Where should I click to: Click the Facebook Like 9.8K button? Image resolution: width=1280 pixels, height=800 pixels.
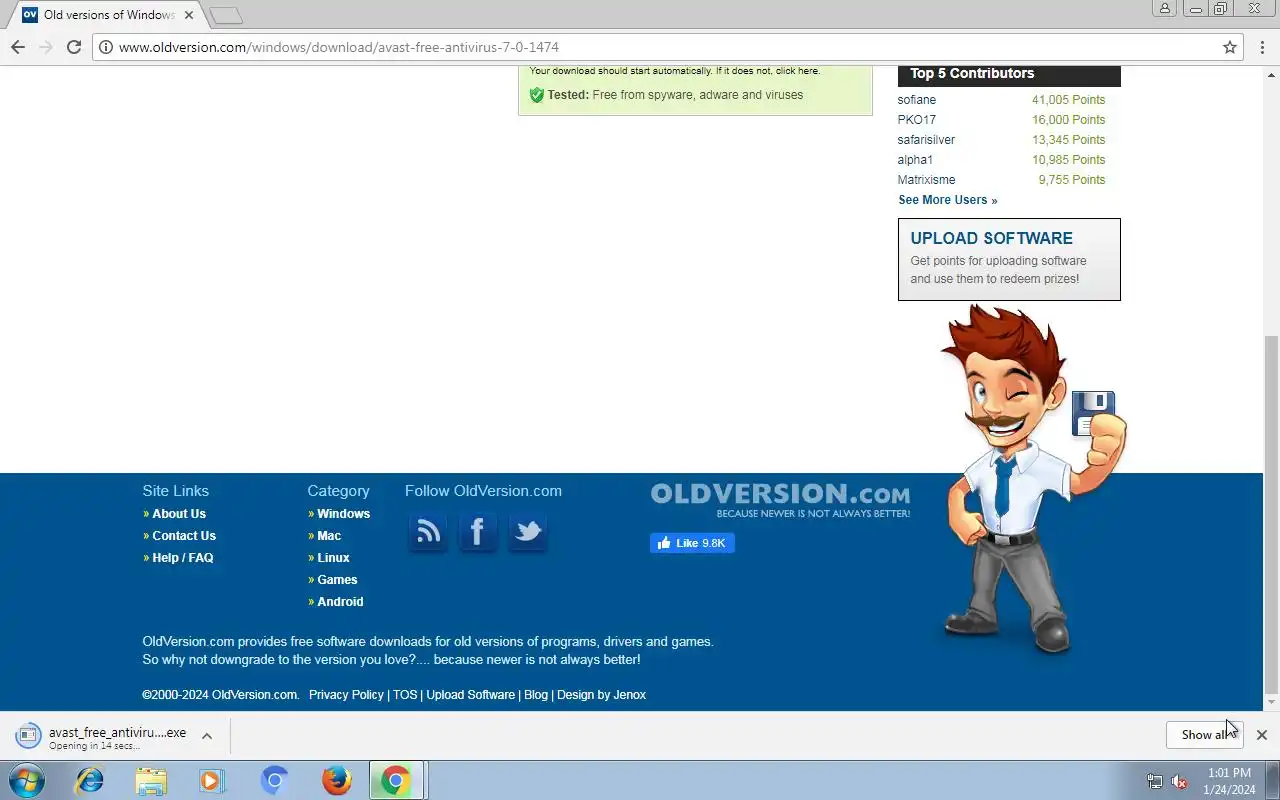[692, 543]
